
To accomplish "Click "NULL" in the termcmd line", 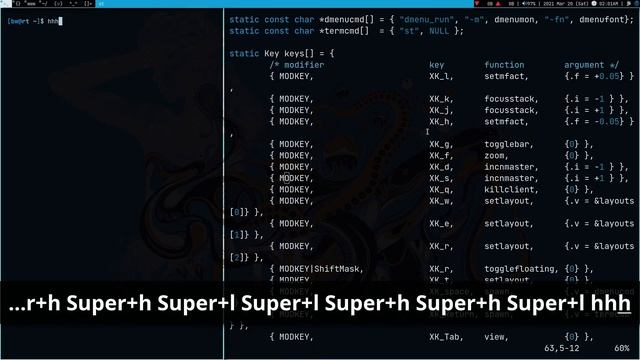I will pyautogui.click(x=439, y=31).
